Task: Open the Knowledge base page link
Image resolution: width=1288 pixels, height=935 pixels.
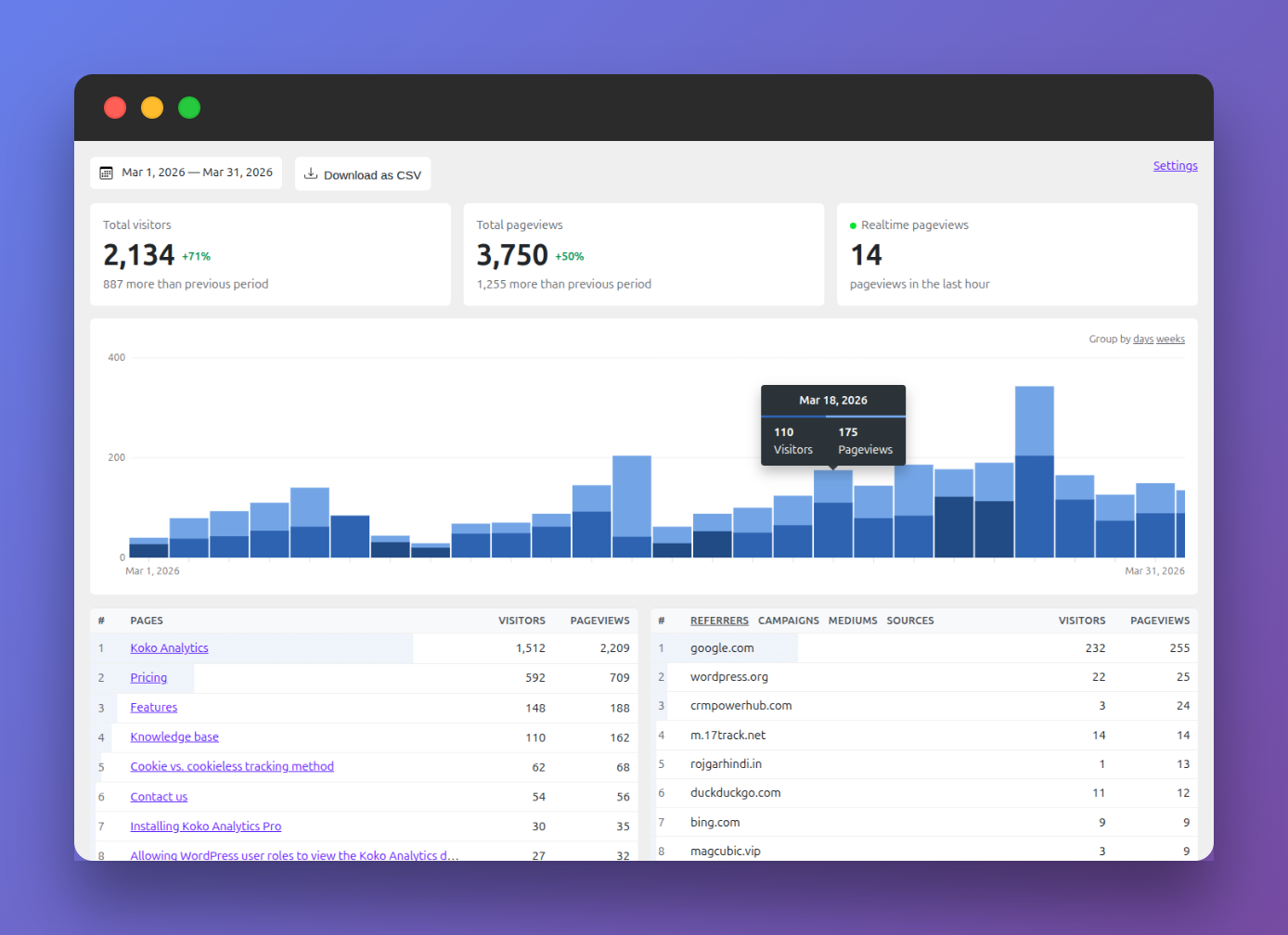Action: (174, 737)
